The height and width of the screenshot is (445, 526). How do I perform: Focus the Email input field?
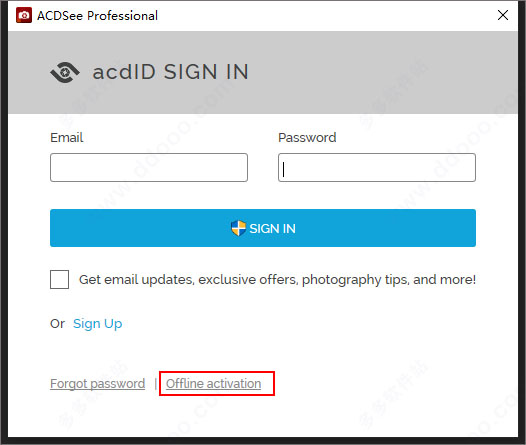[x=149, y=168]
